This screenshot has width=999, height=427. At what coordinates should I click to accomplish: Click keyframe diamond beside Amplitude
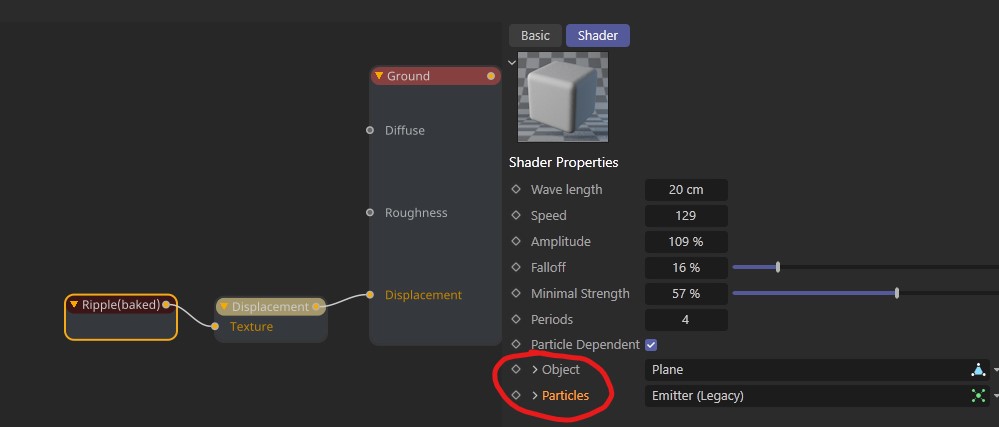click(x=516, y=241)
